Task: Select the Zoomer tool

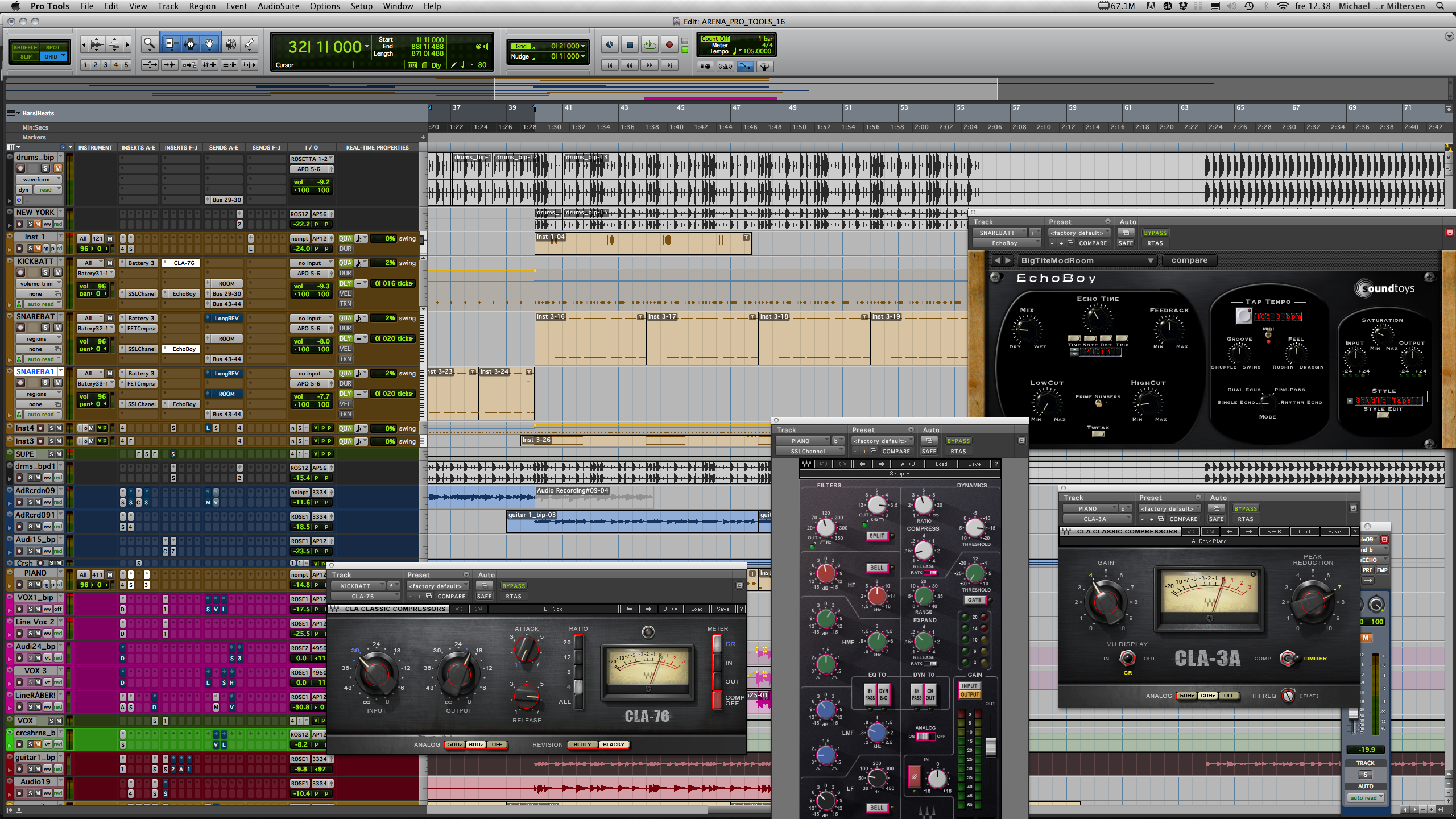Action: (150, 44)
